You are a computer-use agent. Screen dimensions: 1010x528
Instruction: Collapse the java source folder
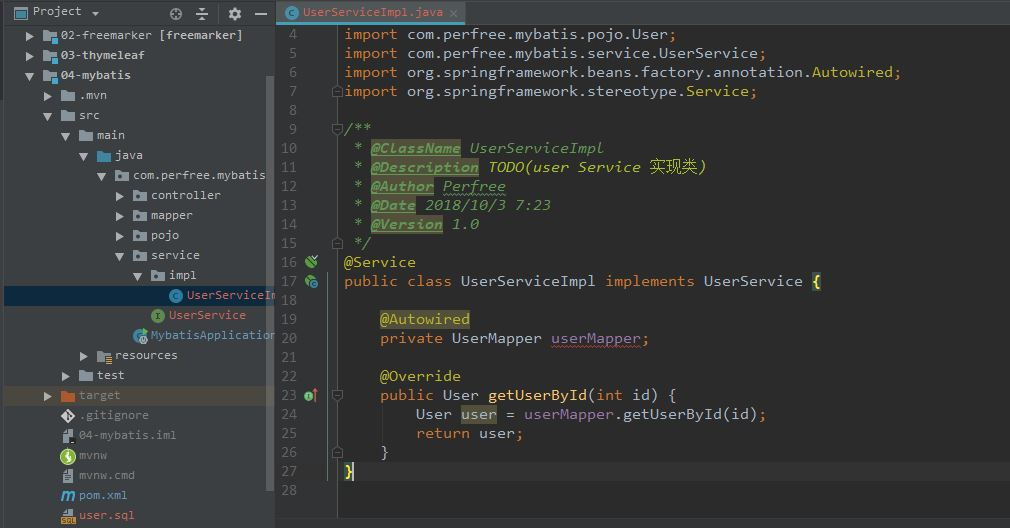point(83,156)
